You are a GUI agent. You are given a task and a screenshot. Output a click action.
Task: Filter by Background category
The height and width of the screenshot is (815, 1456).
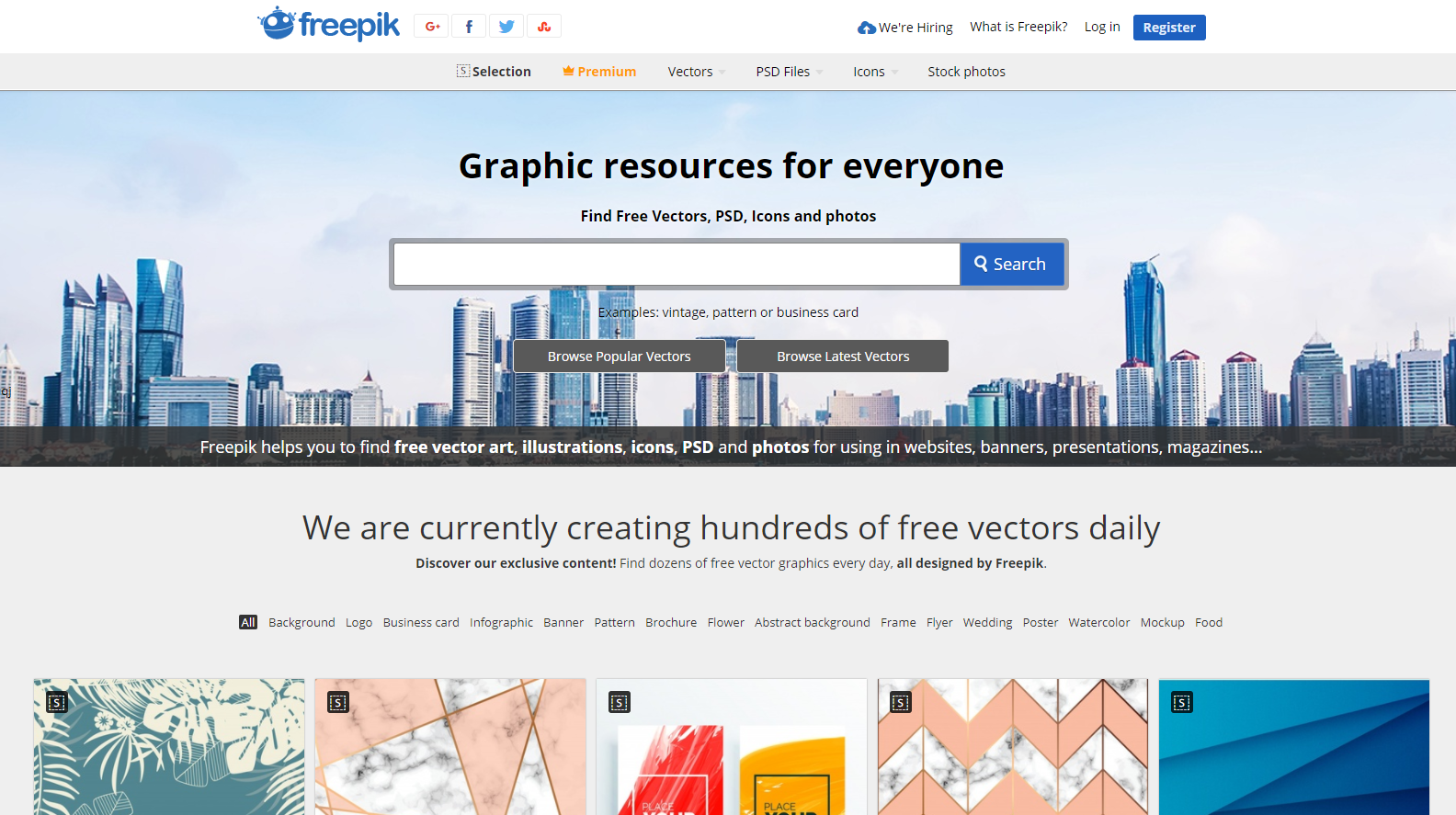coord(301,622)
